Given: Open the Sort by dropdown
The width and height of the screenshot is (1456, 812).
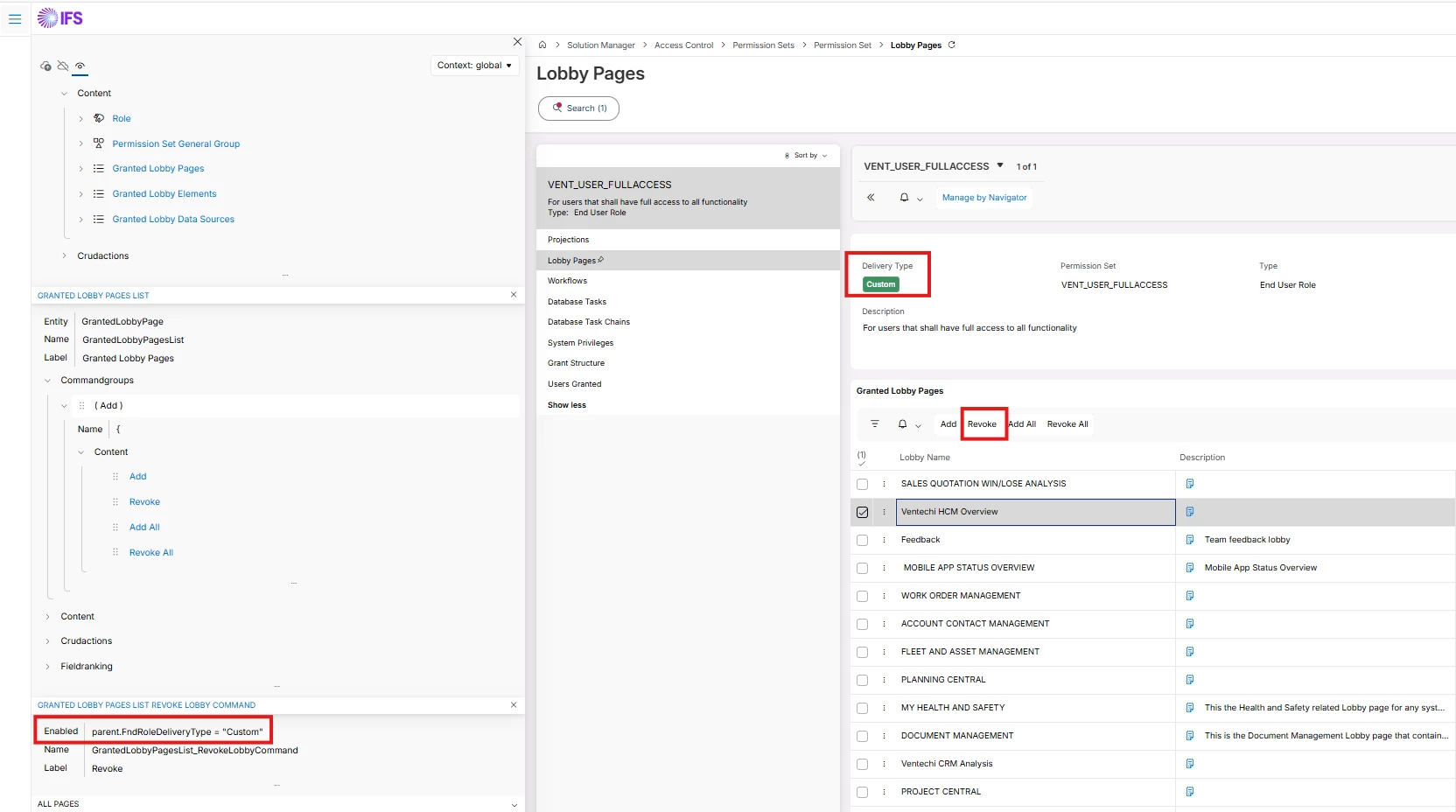Looking at the screenshot, I should tap(806, 156).
